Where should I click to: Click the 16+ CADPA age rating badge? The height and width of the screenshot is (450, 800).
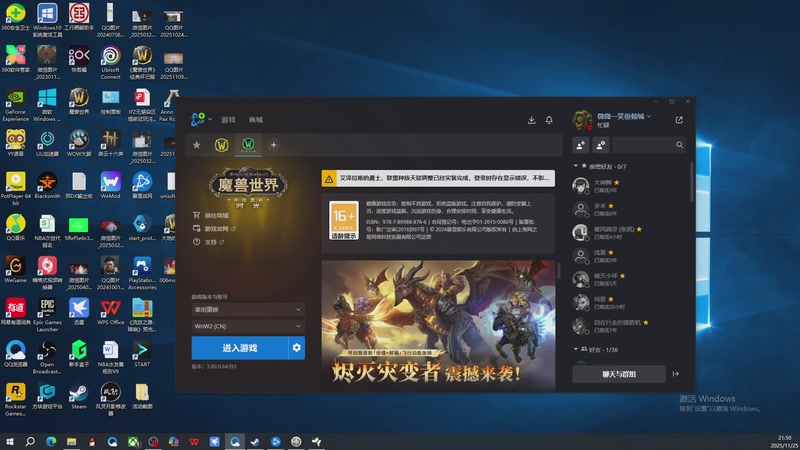[x=343, y=220]
